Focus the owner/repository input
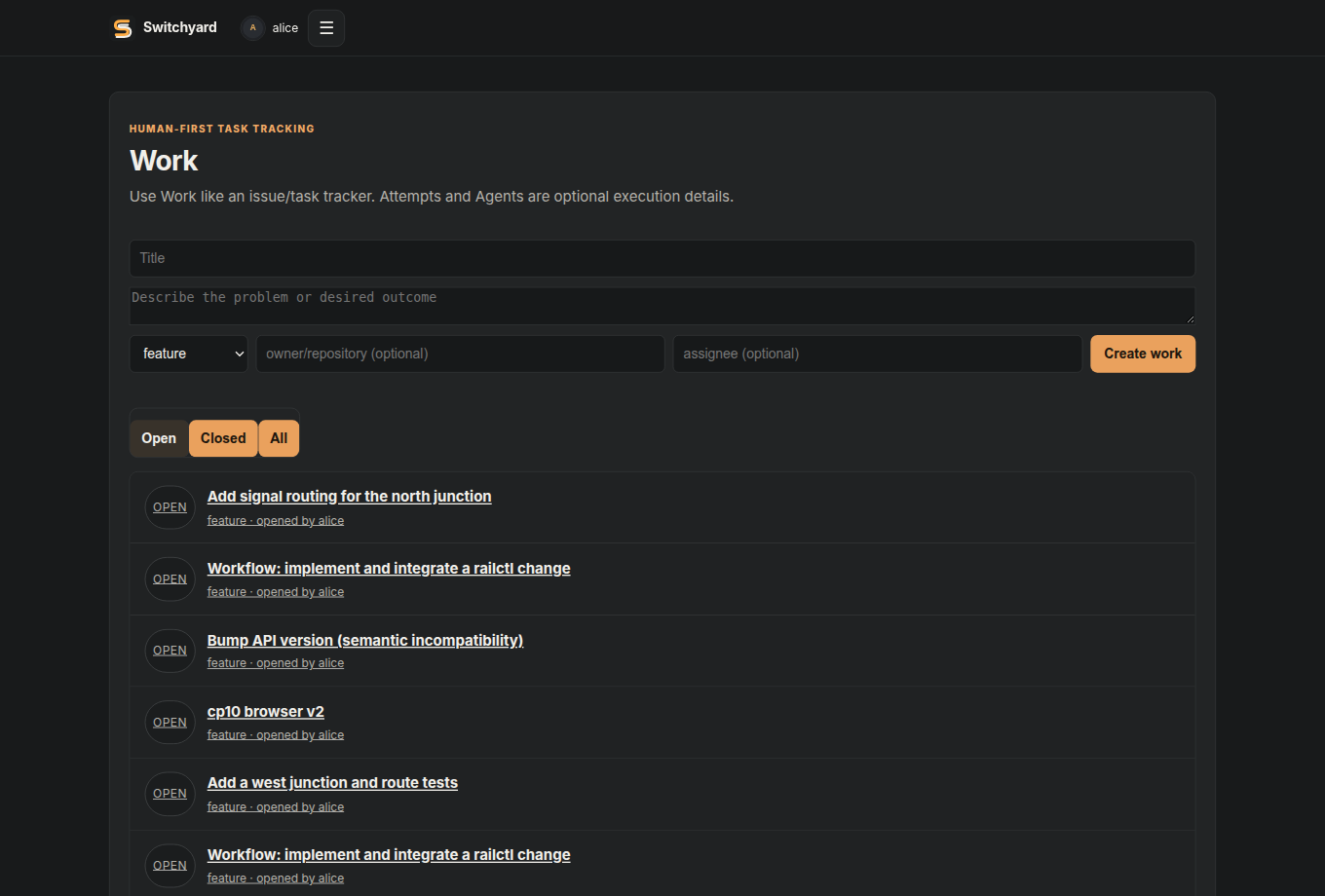This screenshot has width=1325, height=896. coord(461,354)
